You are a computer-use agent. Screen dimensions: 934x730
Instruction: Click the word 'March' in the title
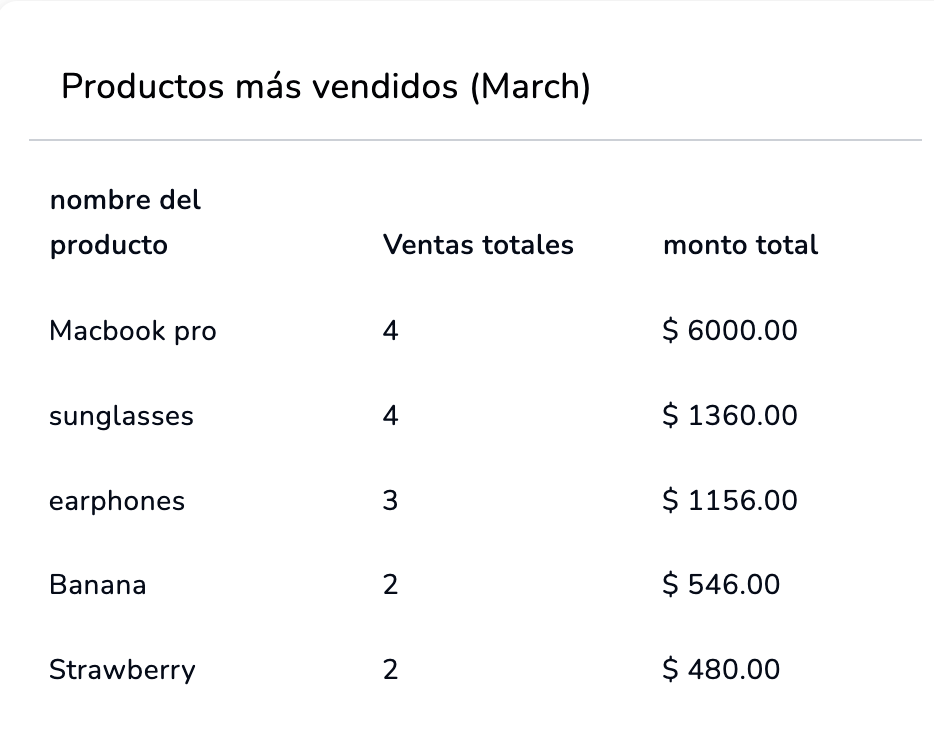[530, 87]
